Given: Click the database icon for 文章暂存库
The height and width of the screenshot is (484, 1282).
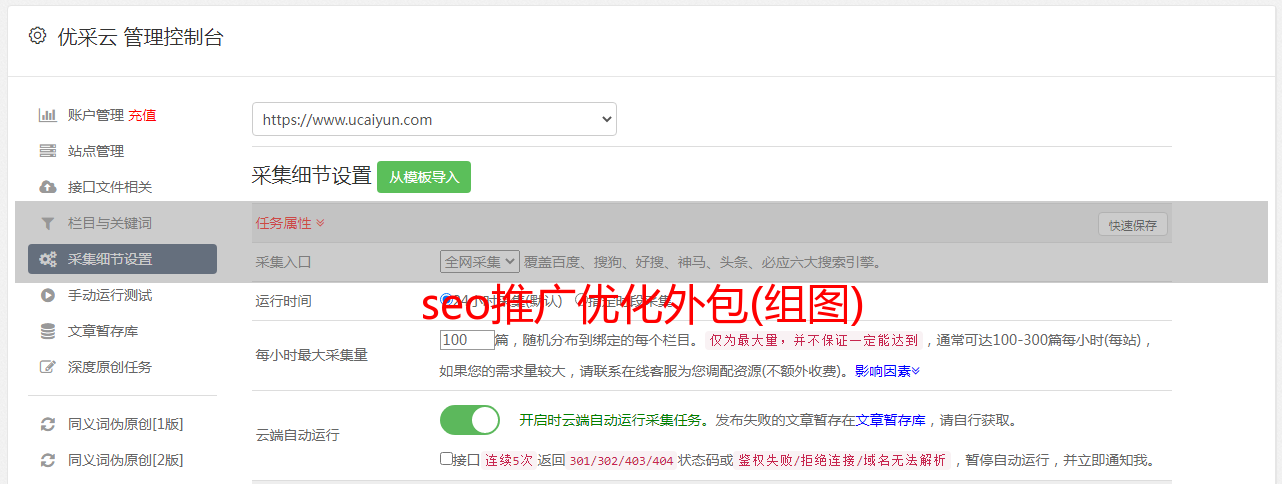Looking at the screenshot, I should pos(47,331).
